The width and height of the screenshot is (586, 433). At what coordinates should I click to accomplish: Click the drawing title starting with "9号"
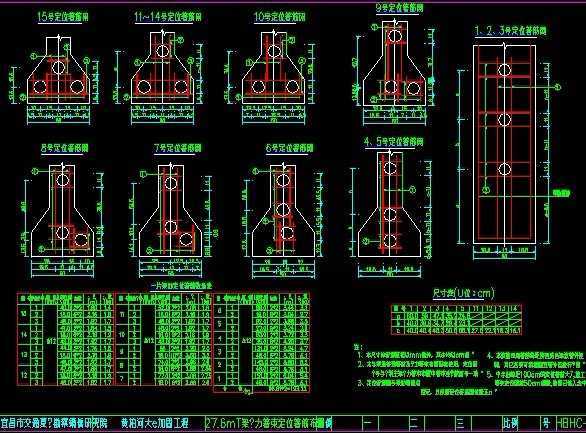click(399, 8)
